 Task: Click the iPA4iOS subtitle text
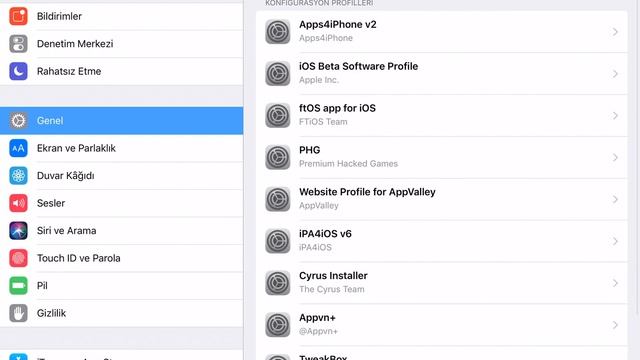pyautogui.click(x=315, y=247)
